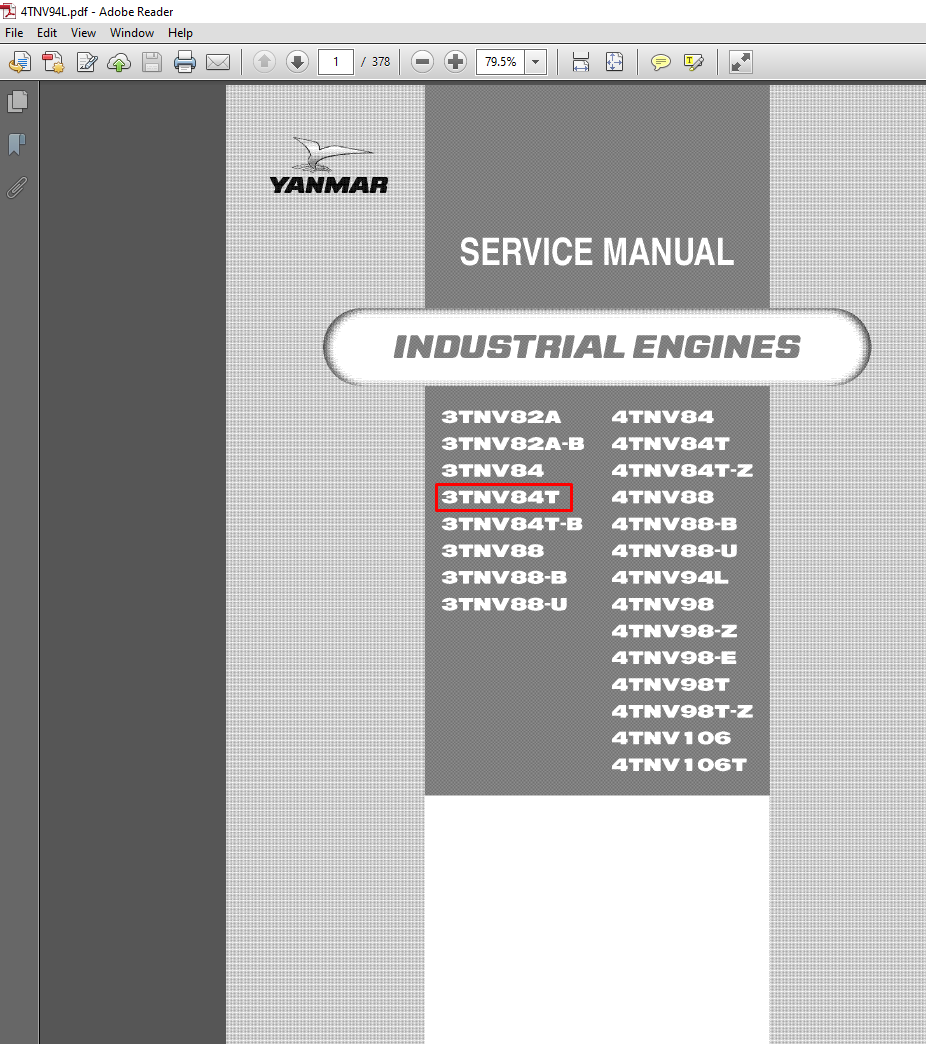
Task: Open the Edit menu
Action: 47,33
